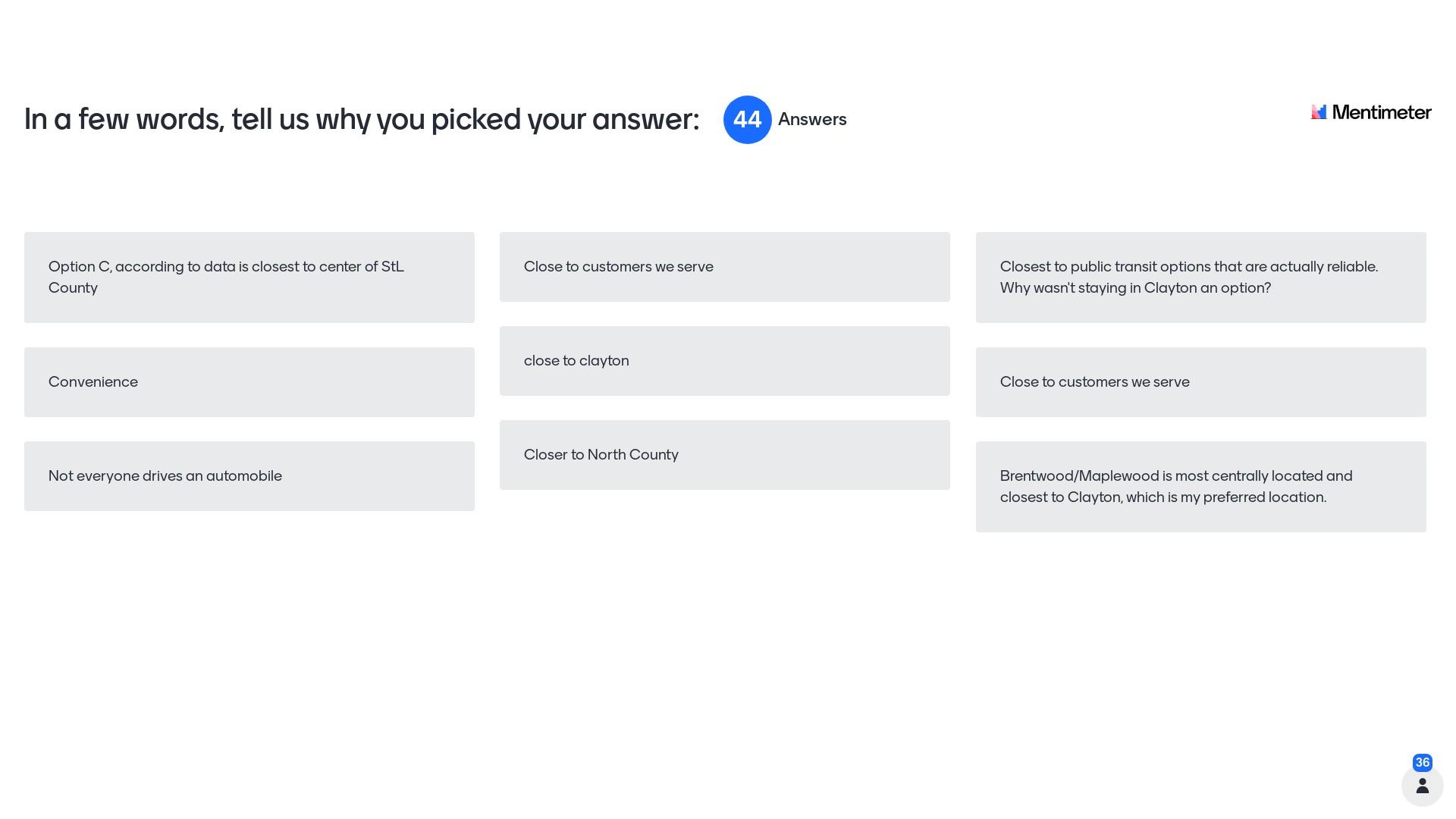Click the blue 36 participant count badge
1456x819 pixels.
(1422, 763)
